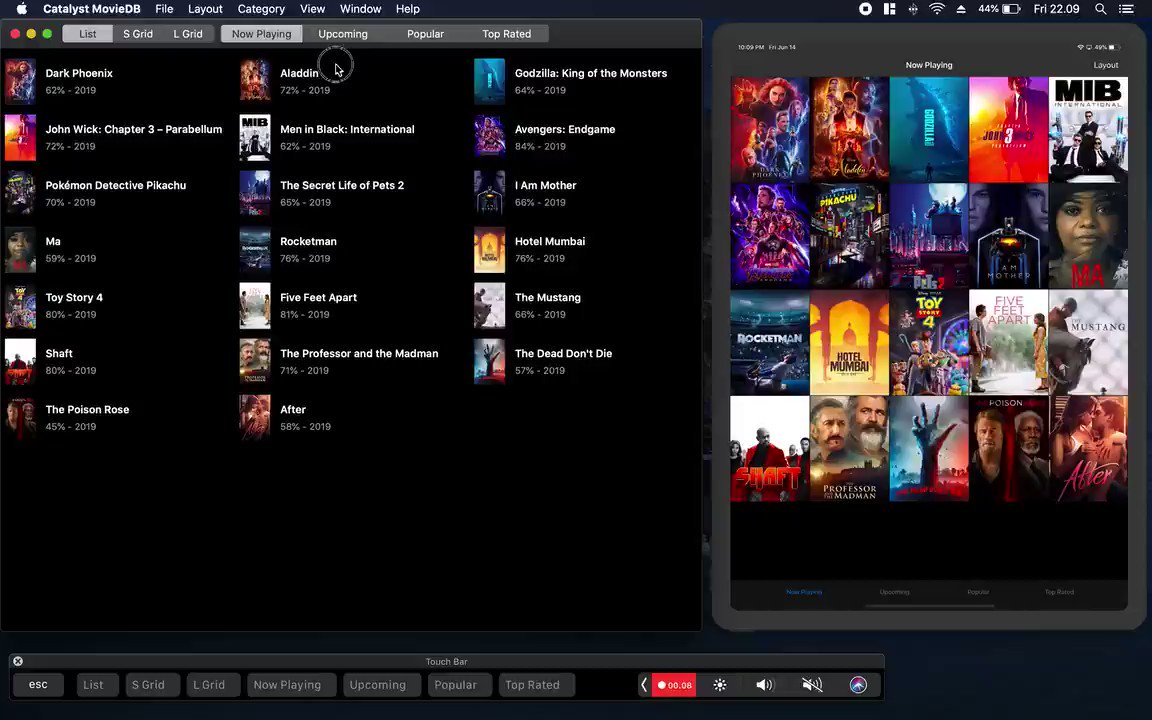Tap Ma poster in iPad grid
Screen dimensions: 1152x720
1088,236
